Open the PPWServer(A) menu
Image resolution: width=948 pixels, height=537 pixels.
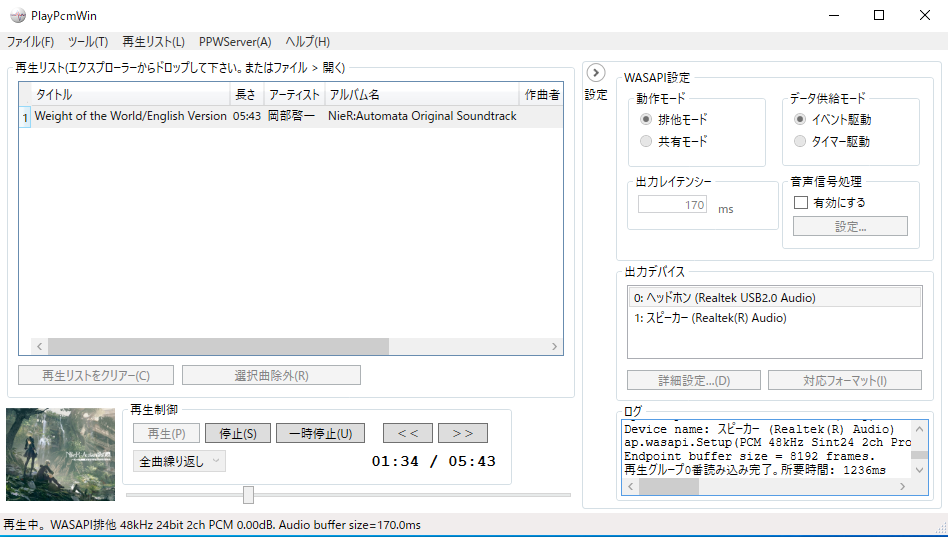pos(235,42)
